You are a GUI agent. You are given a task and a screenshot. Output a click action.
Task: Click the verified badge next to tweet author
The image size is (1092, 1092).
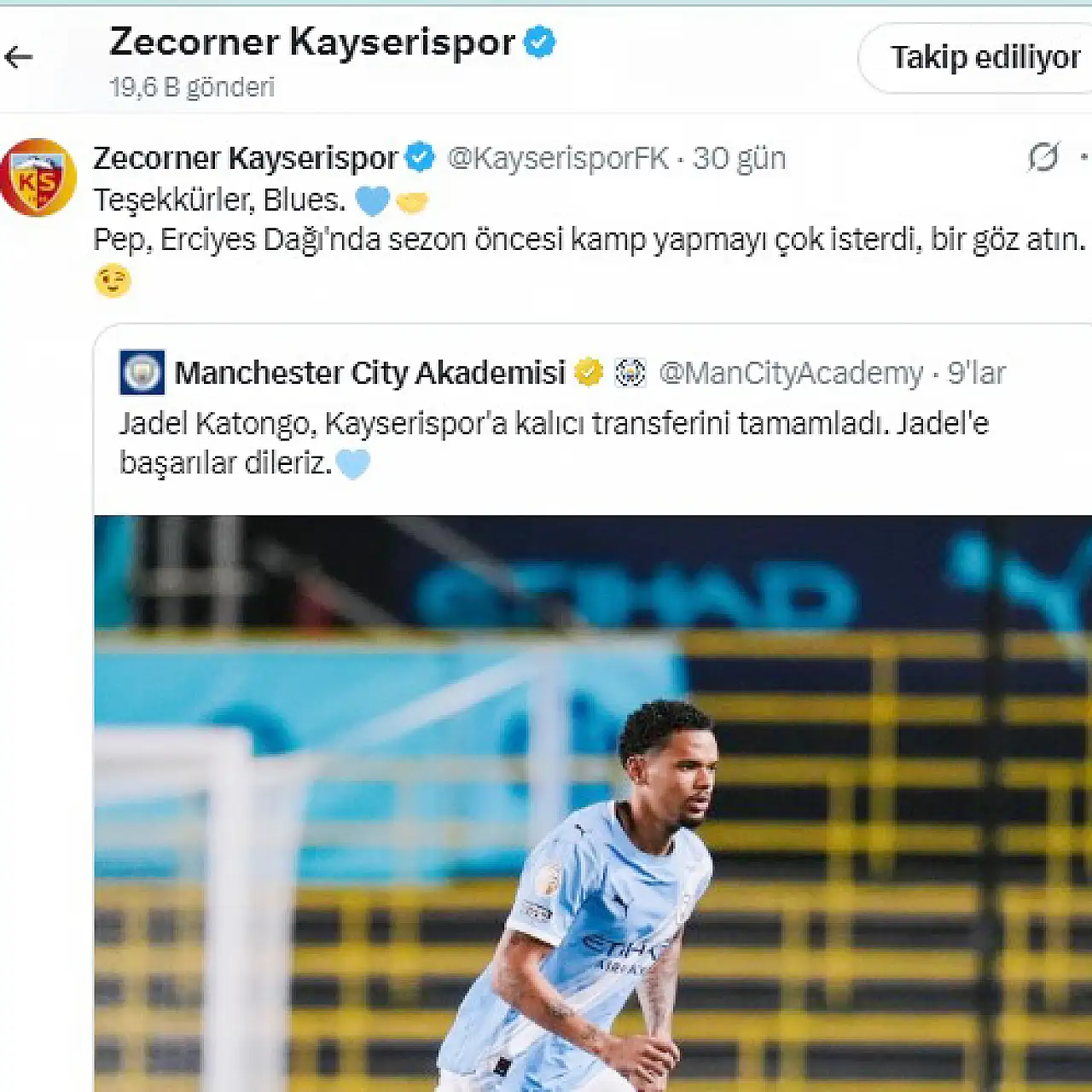pyautogui.click(x=420, y=158)
